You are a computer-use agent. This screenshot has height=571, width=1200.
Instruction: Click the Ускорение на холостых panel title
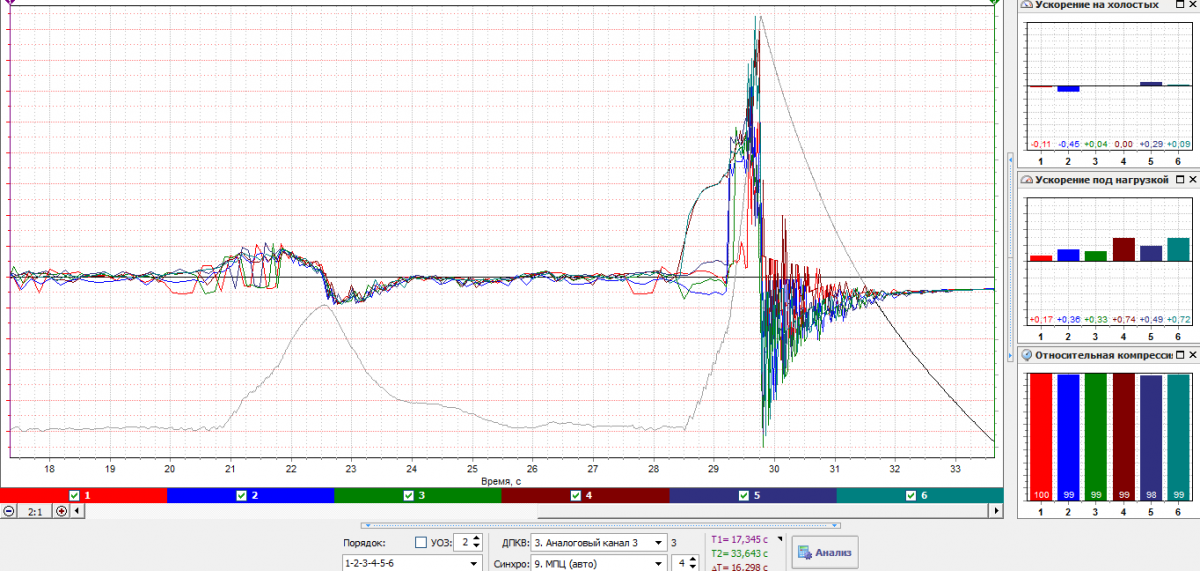1097,5
